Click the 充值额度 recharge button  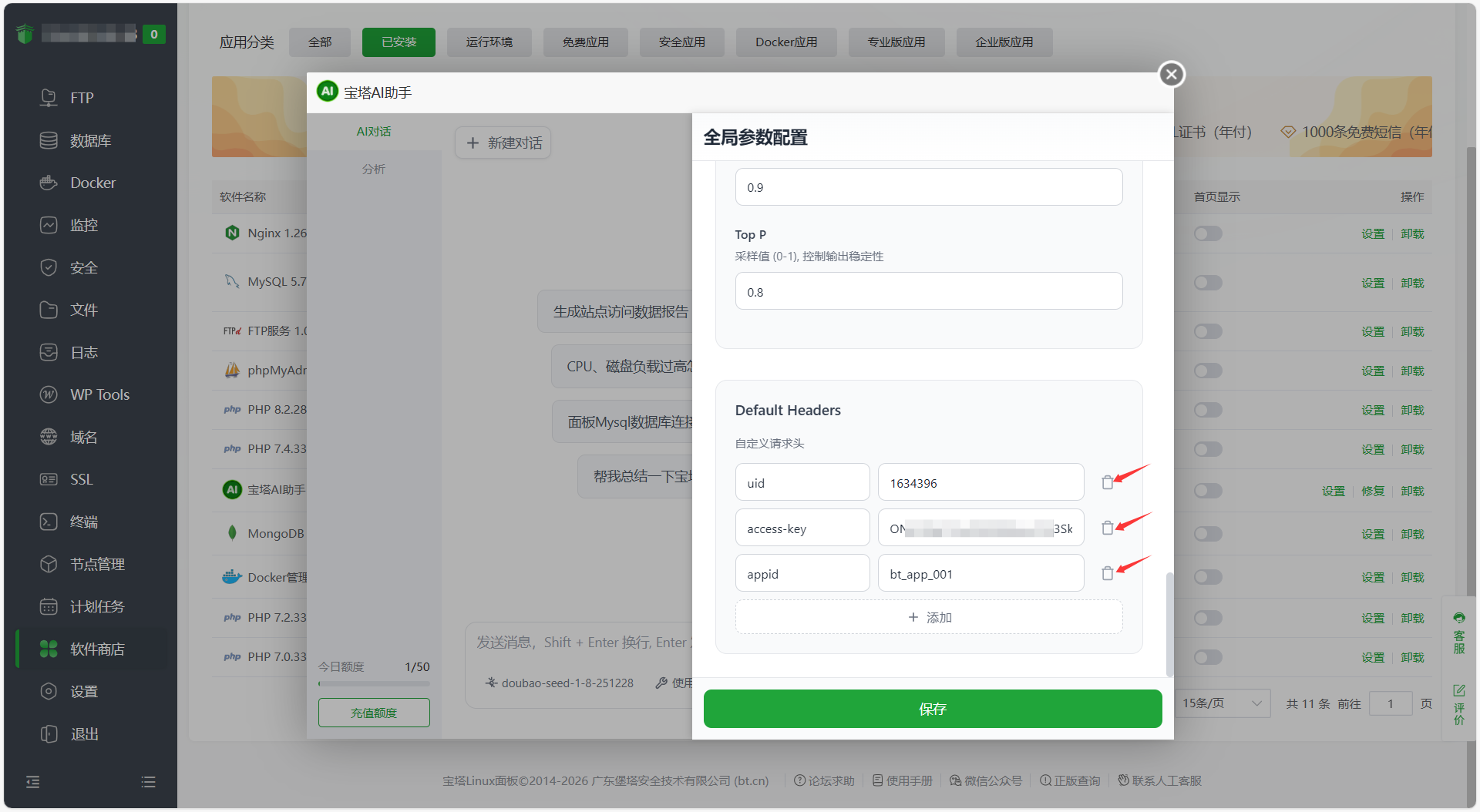coord(374,713)
